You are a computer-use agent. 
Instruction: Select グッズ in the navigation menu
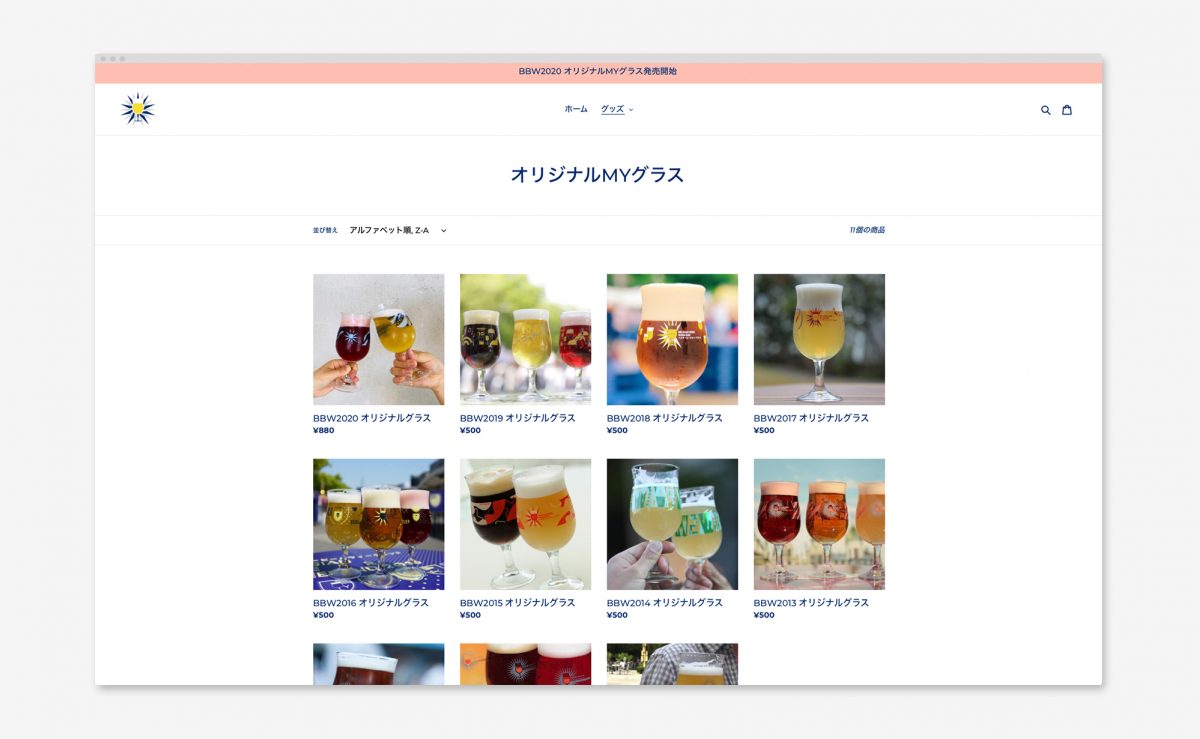coord(612,112)
